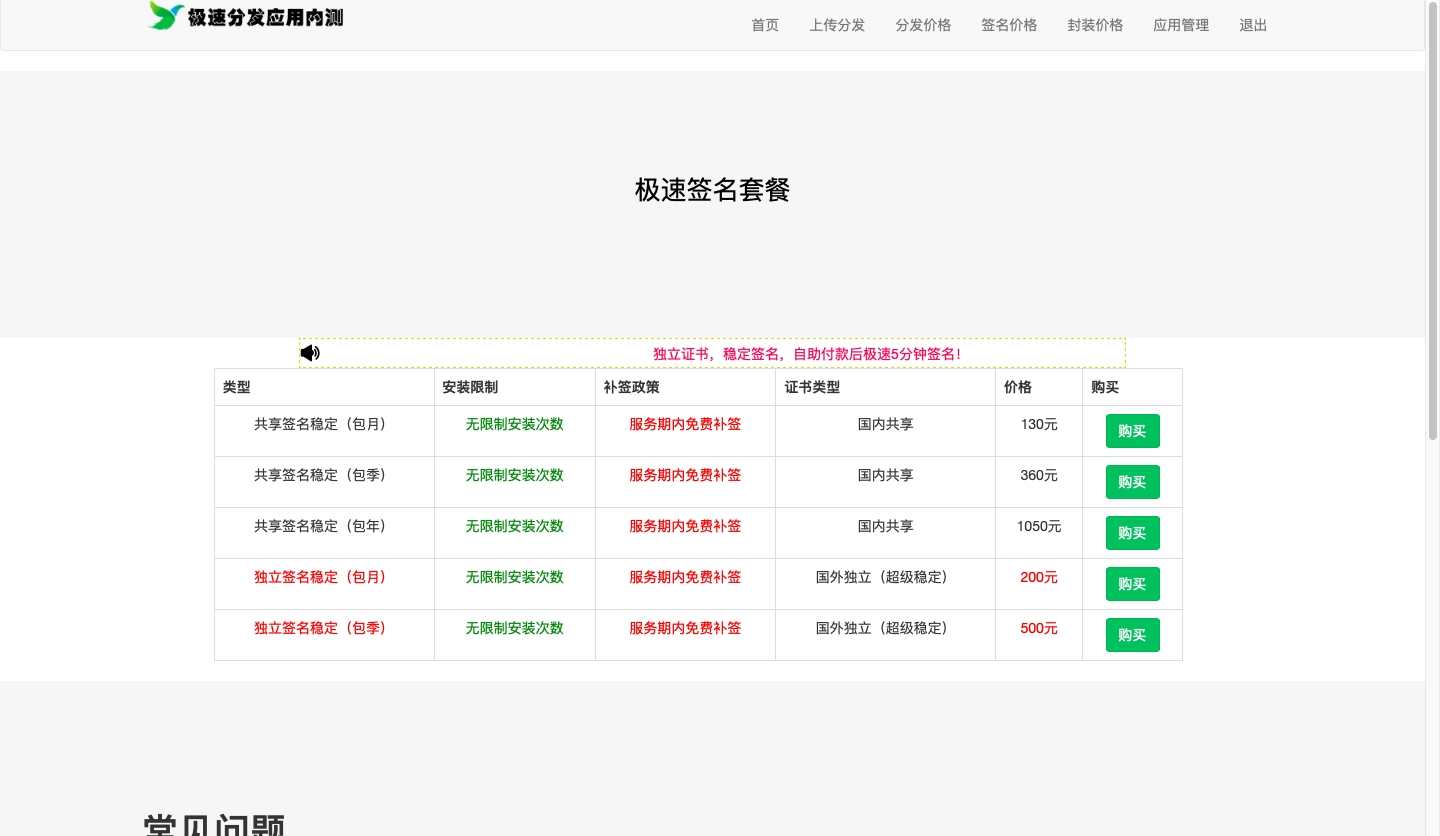
Task: Go to 上传分发 upload page
Action: click(x=837, y=25)
